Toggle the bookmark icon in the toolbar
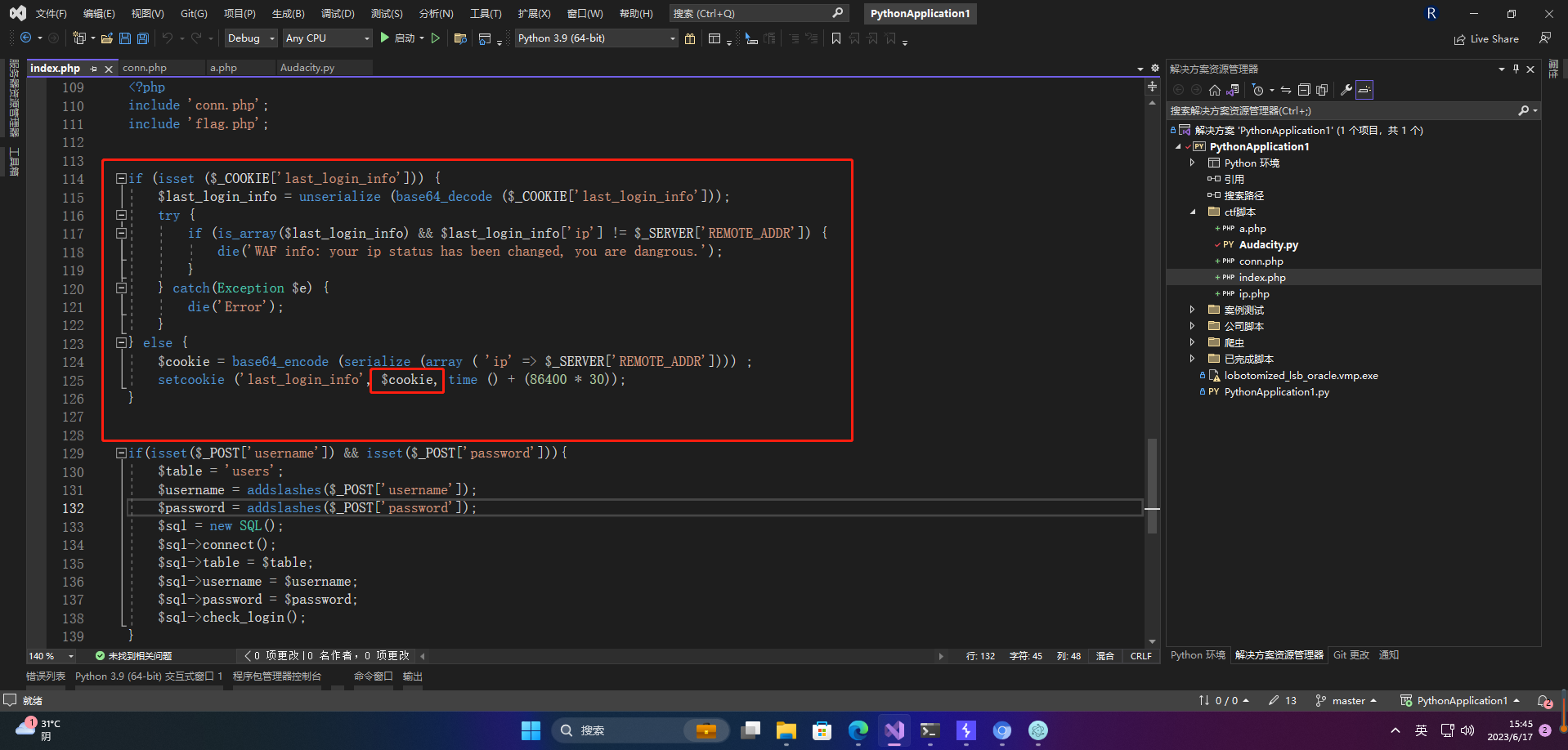 coord(836,38)
